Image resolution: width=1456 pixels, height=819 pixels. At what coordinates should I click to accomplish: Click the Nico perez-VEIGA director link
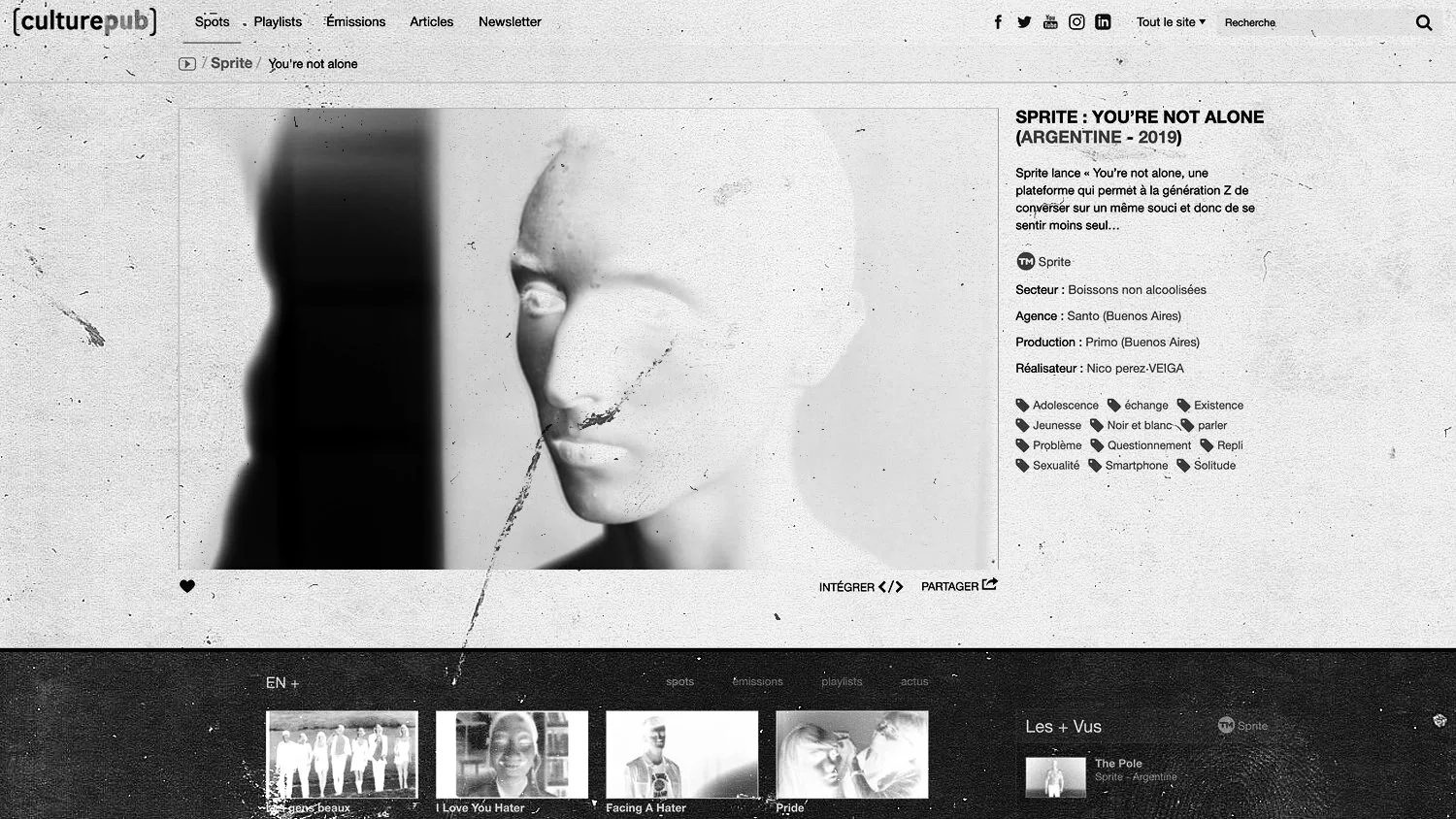[x=1135, y=369]
